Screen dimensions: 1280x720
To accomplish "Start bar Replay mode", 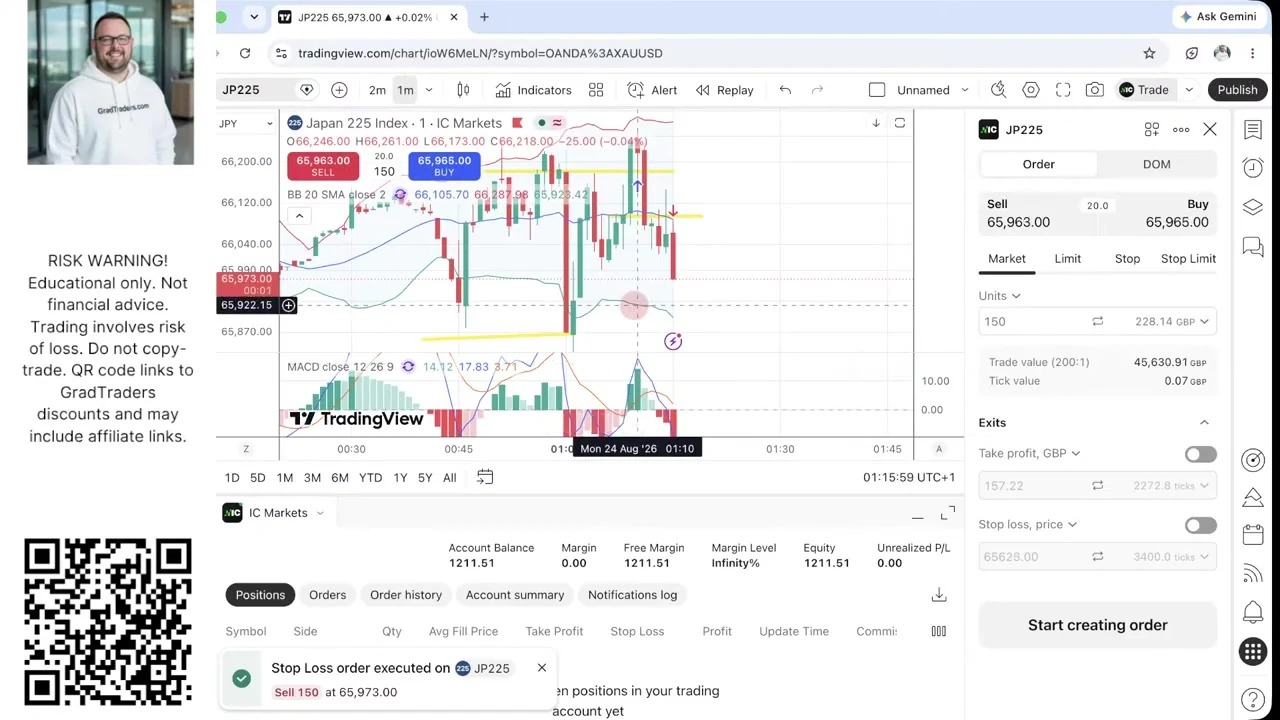I will click(724, 90).
